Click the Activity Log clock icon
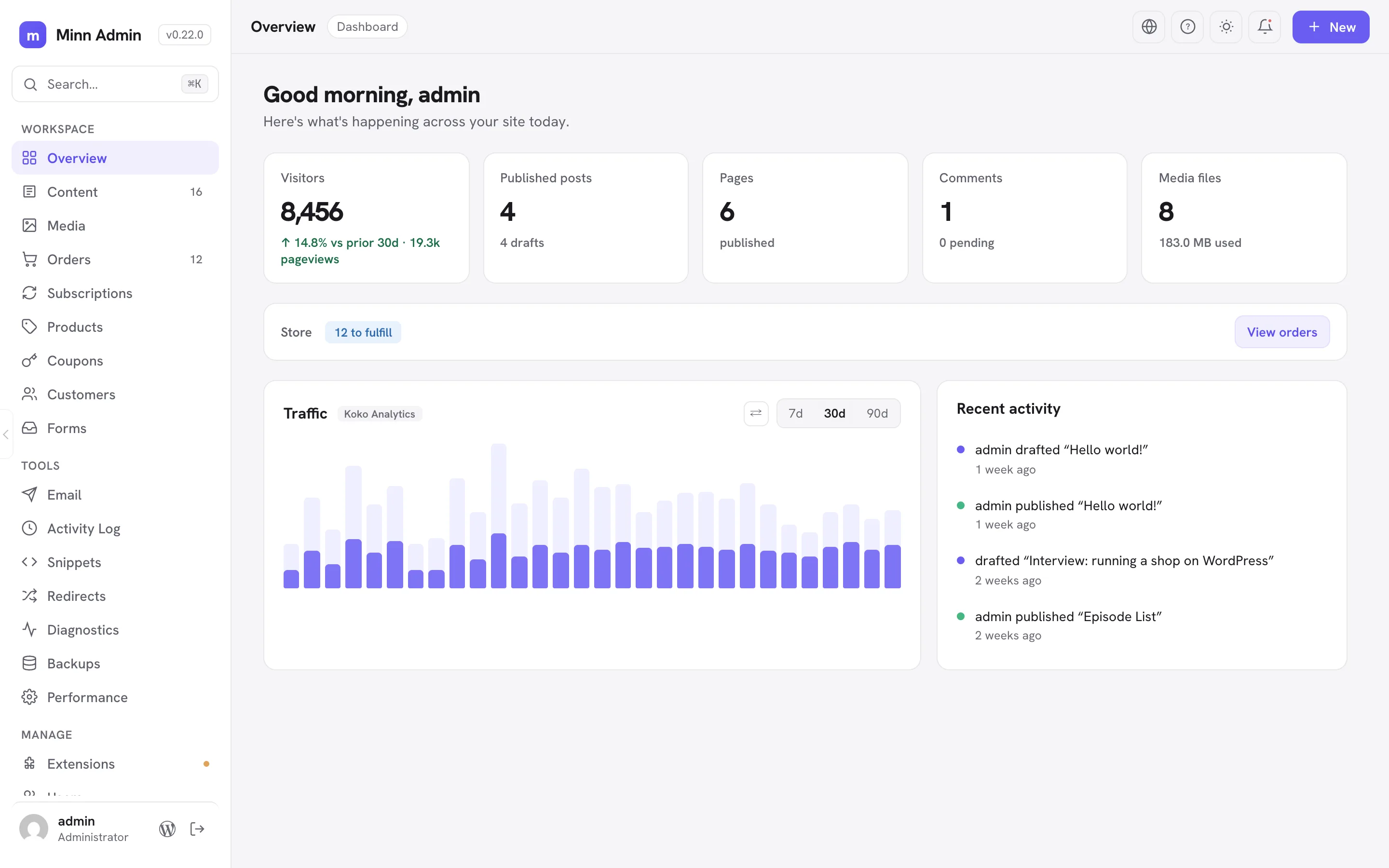Viewport: 1389px width, 868px height. (x=29, y=529)
